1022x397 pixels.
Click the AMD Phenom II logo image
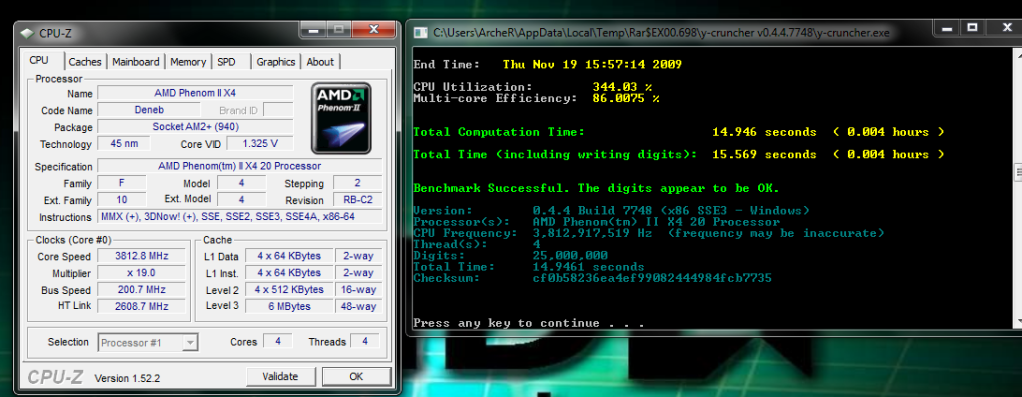click(x=341, y=117)
